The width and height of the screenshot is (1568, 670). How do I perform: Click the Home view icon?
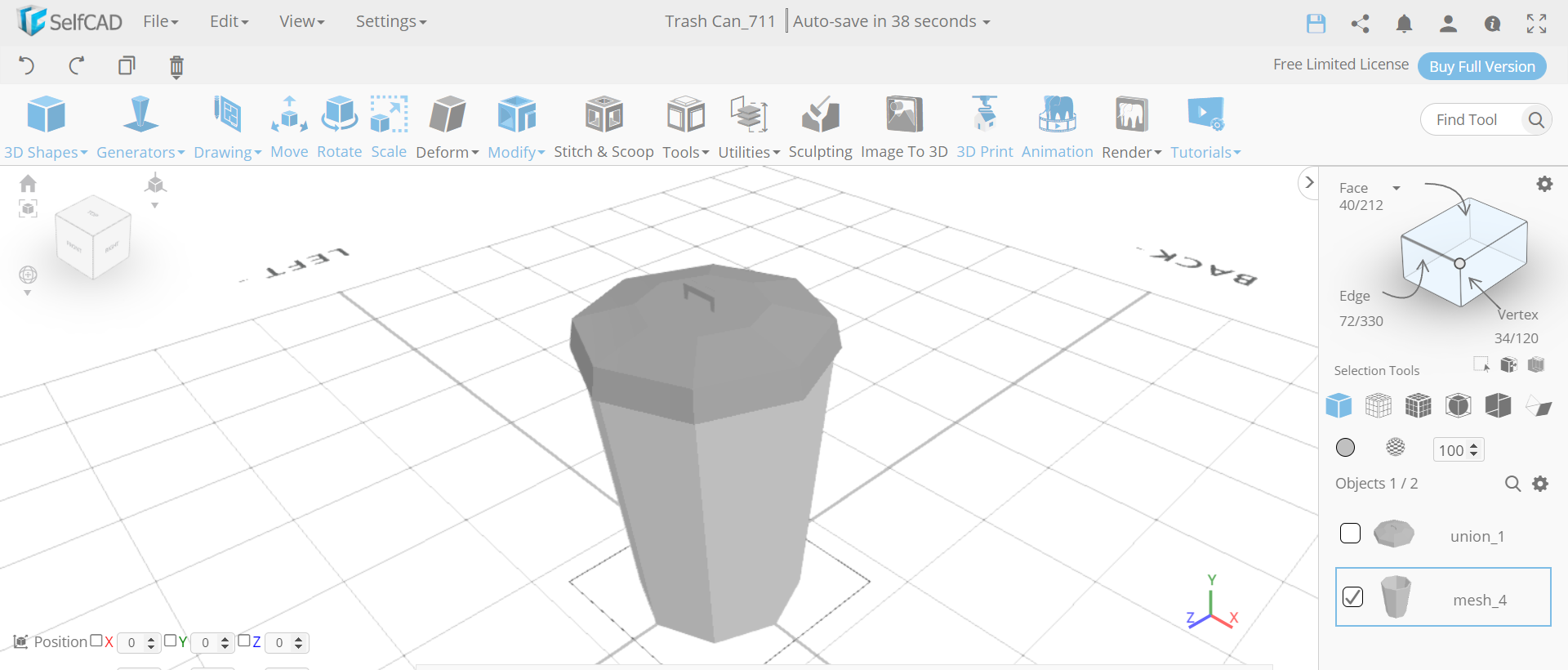tap(28, 183)
